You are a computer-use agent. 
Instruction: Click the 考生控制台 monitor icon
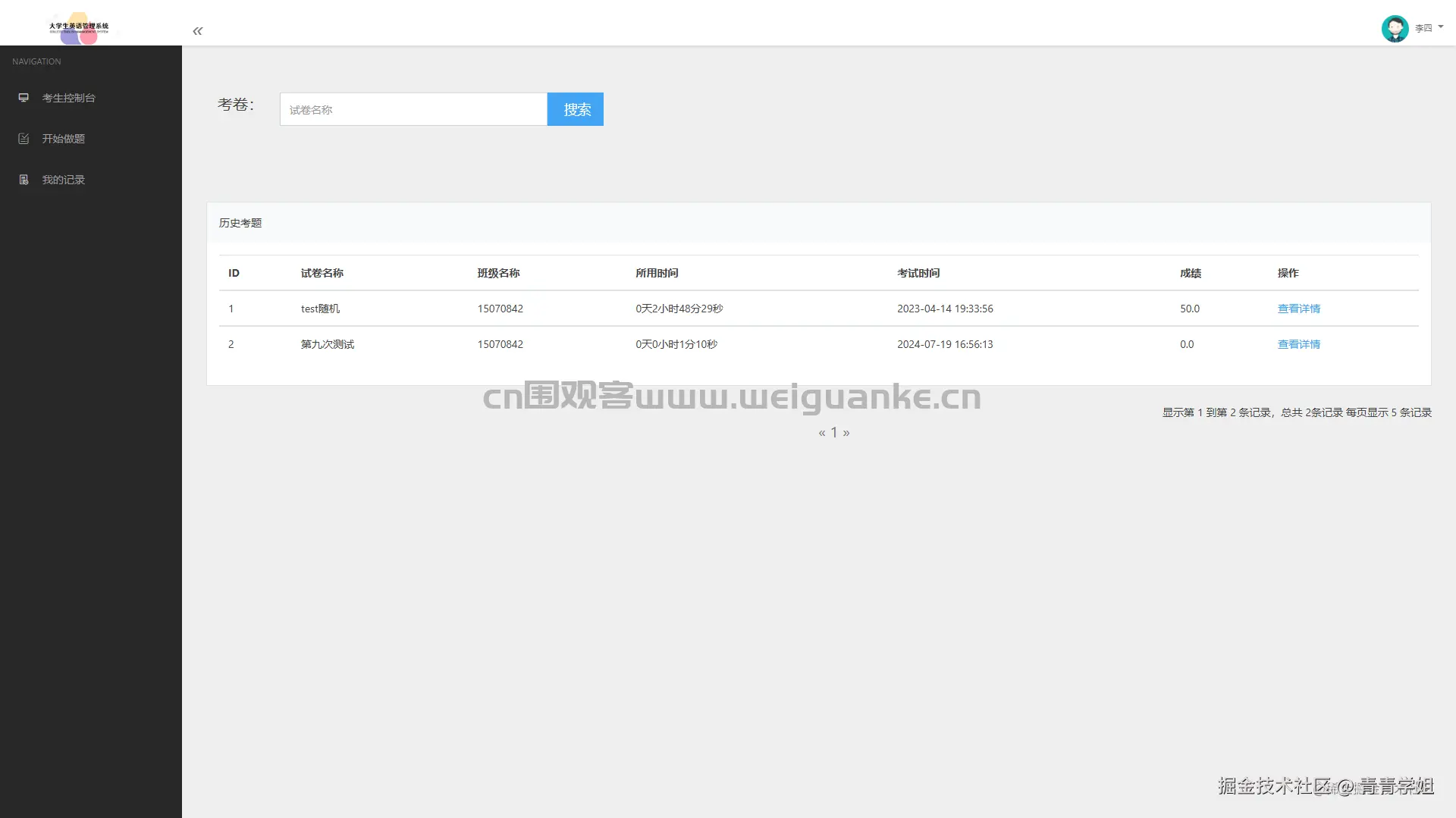[24, 98]
